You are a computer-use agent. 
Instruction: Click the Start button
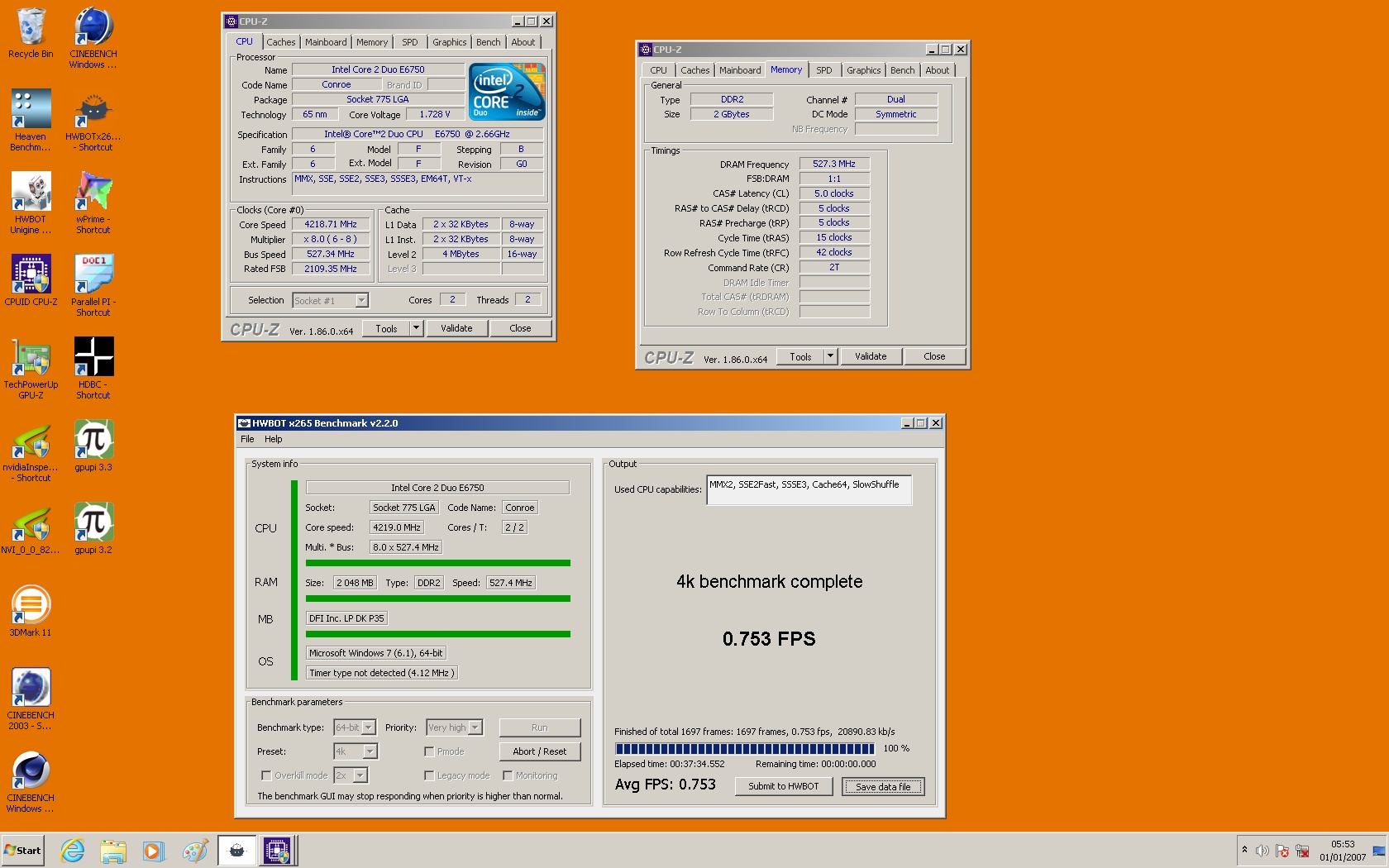[23, 851]
